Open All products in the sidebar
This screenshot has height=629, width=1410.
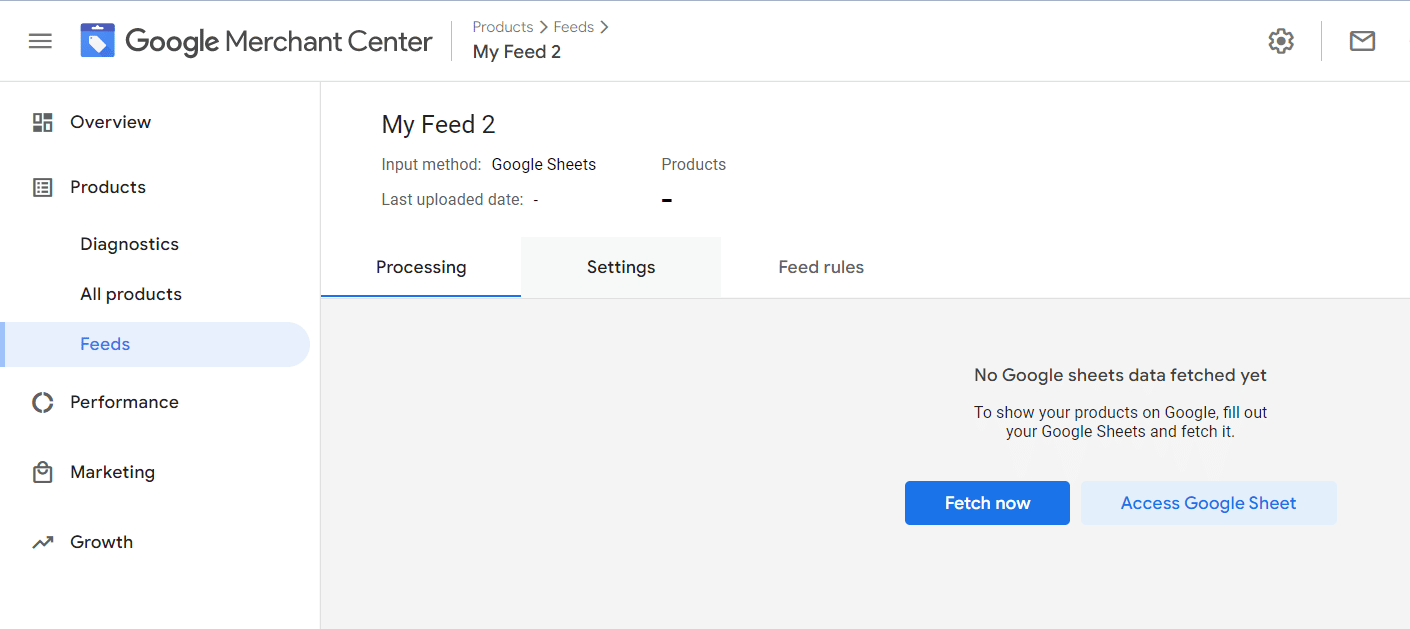tap(131, 294)
